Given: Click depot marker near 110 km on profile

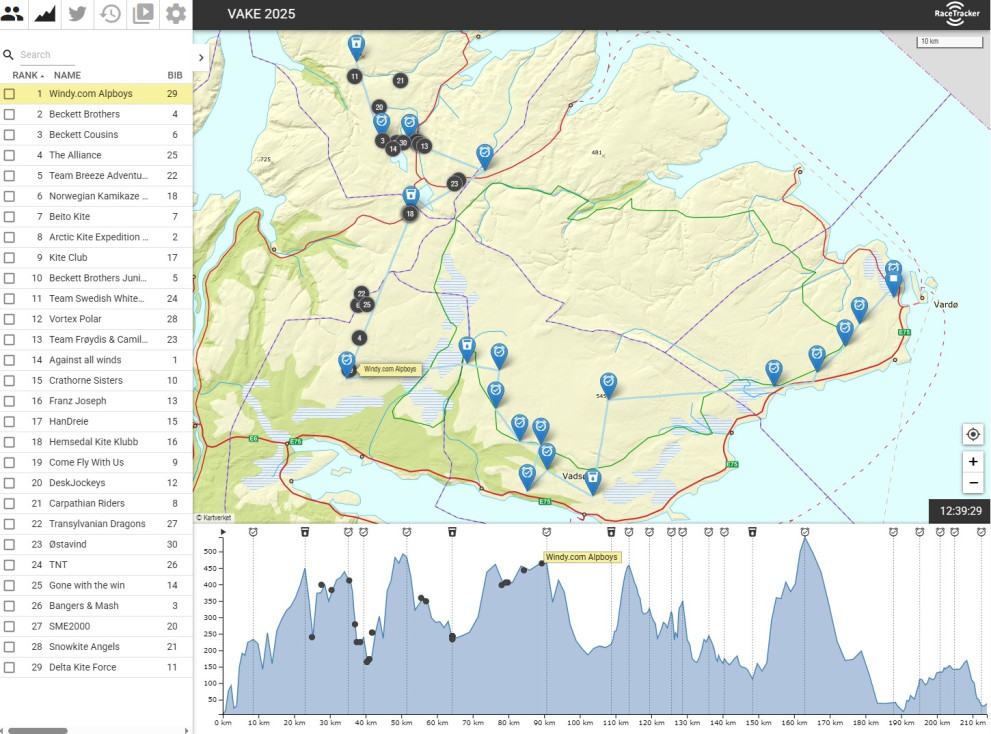Looking at the screenshot, I should pos(611,532).
